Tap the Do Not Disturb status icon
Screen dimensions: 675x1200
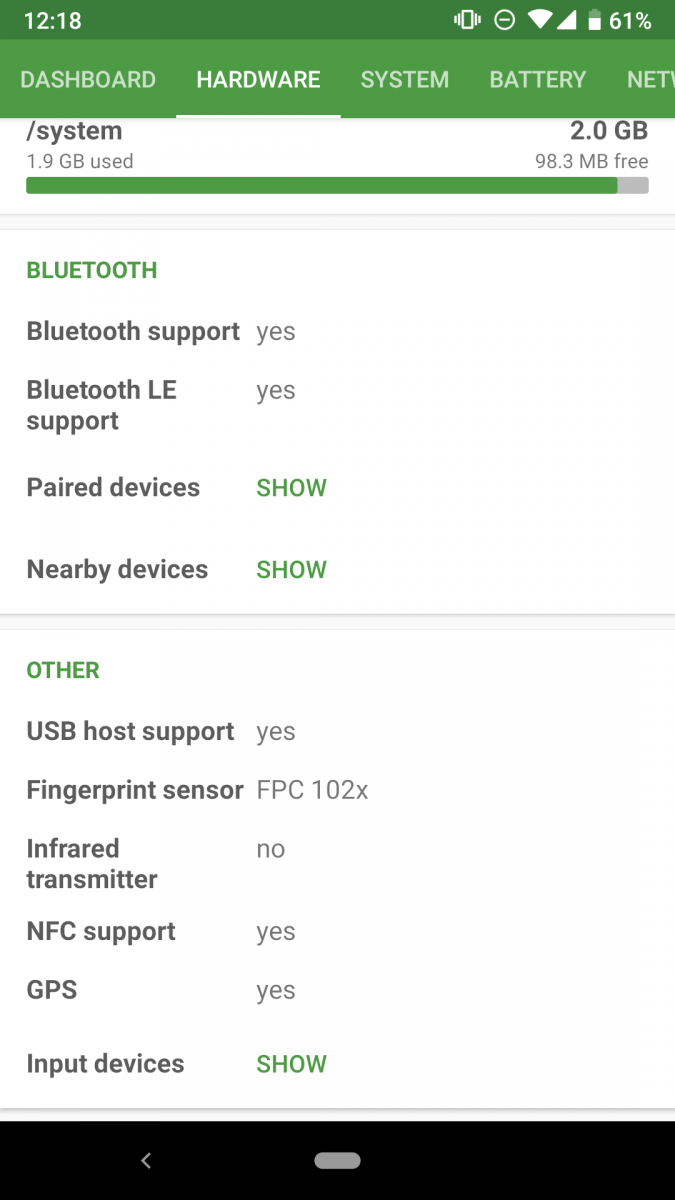tap(504, 19)
